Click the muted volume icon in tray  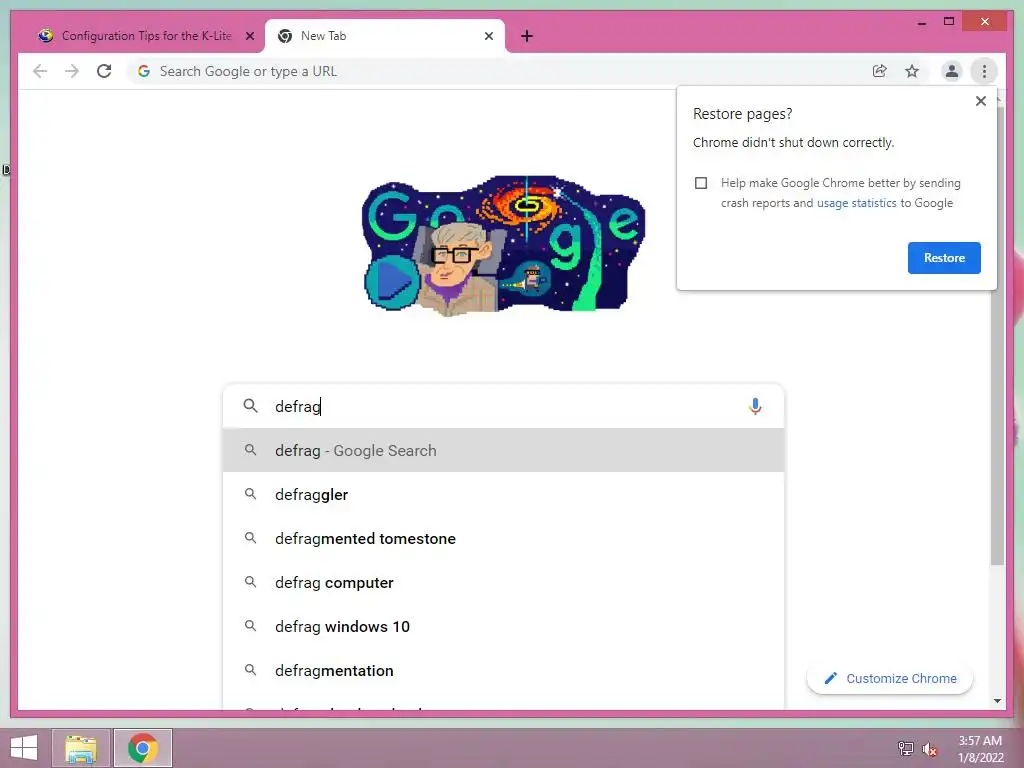coord(929,749)
